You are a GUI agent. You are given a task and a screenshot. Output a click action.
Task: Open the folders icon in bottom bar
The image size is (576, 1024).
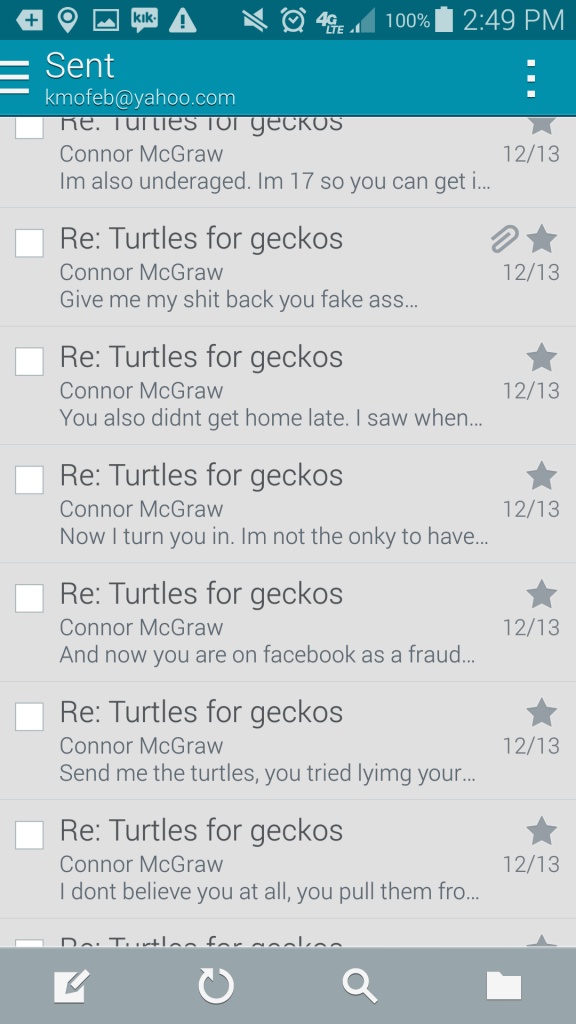[504, 985]
